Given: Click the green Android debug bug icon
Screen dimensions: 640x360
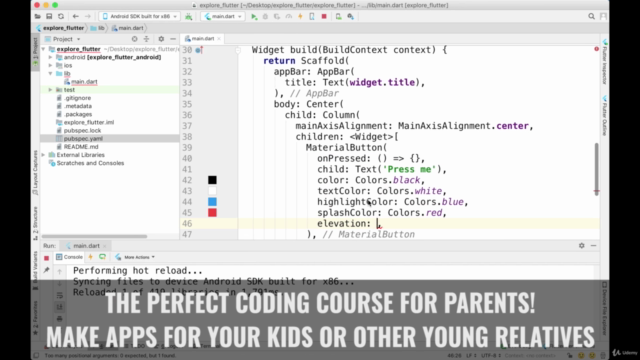Looking at the screenshot, I should (189, 16).
